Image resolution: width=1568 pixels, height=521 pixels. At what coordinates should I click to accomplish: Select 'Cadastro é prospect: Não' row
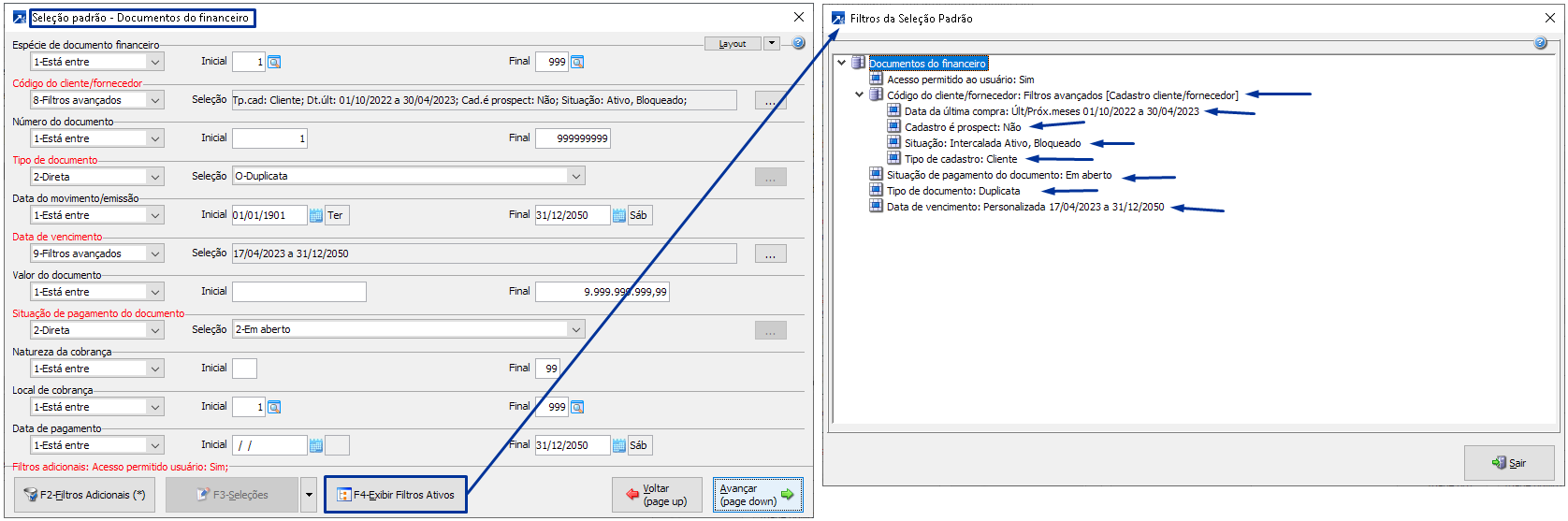(963, 127)
